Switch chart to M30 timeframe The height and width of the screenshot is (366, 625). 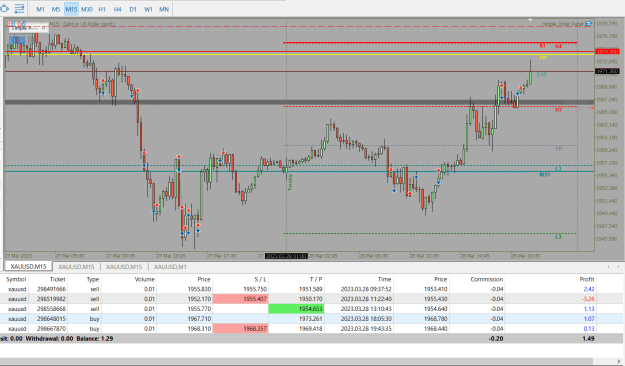coord(87,9)
